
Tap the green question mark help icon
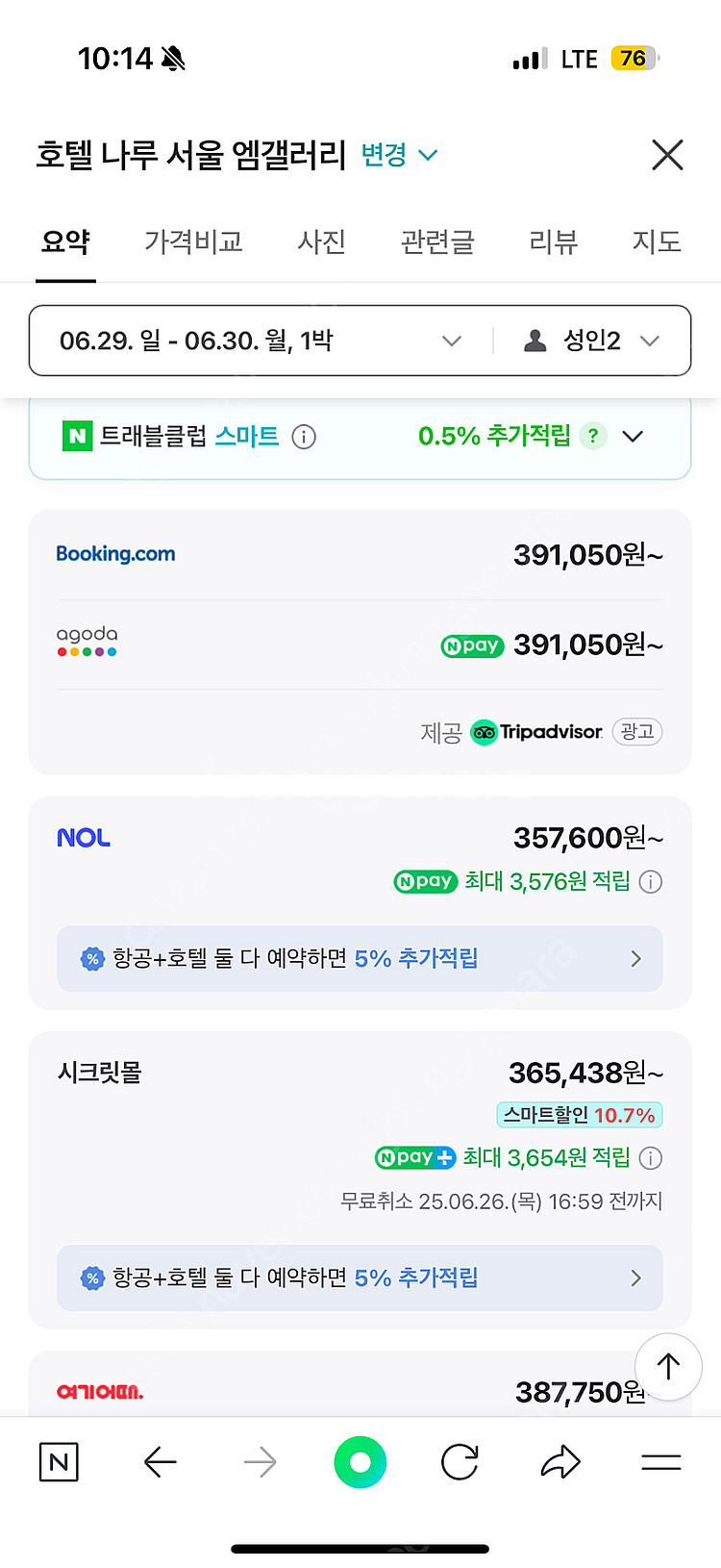593,437
